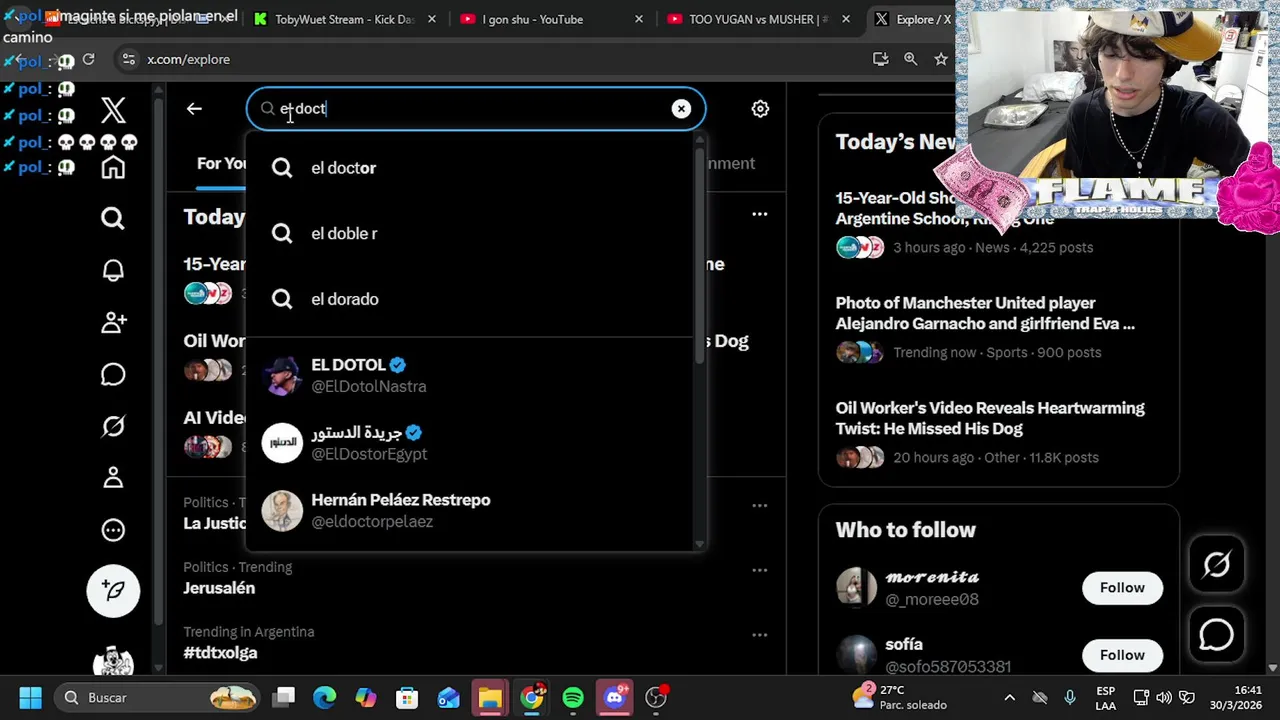Open Notifications bell in sidebar

point(113,270)
